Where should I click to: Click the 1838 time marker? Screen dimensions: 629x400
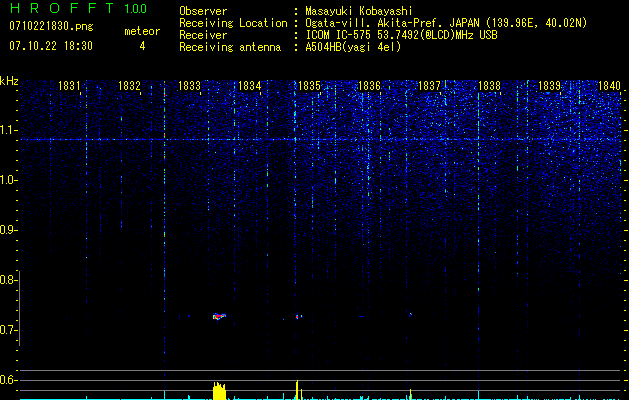(489, 86)
